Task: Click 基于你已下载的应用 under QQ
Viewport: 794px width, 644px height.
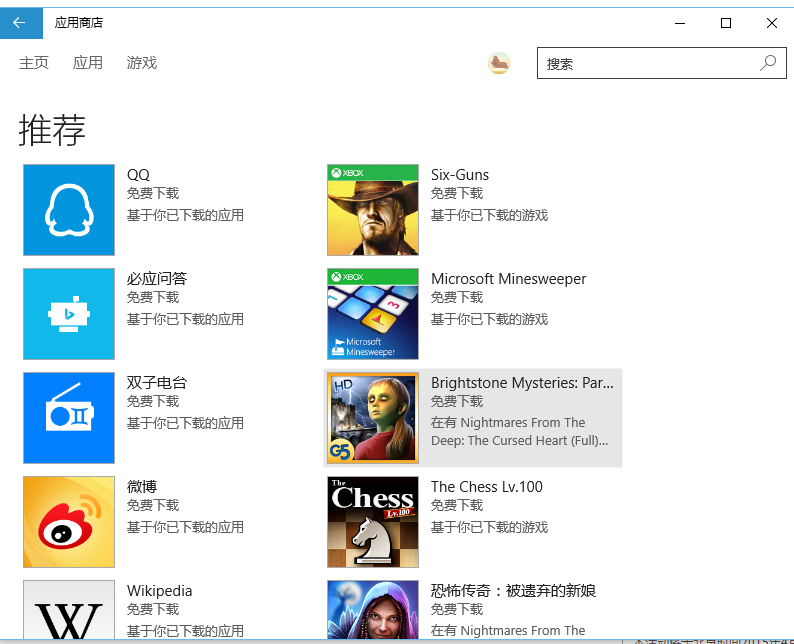Action: 185,215
